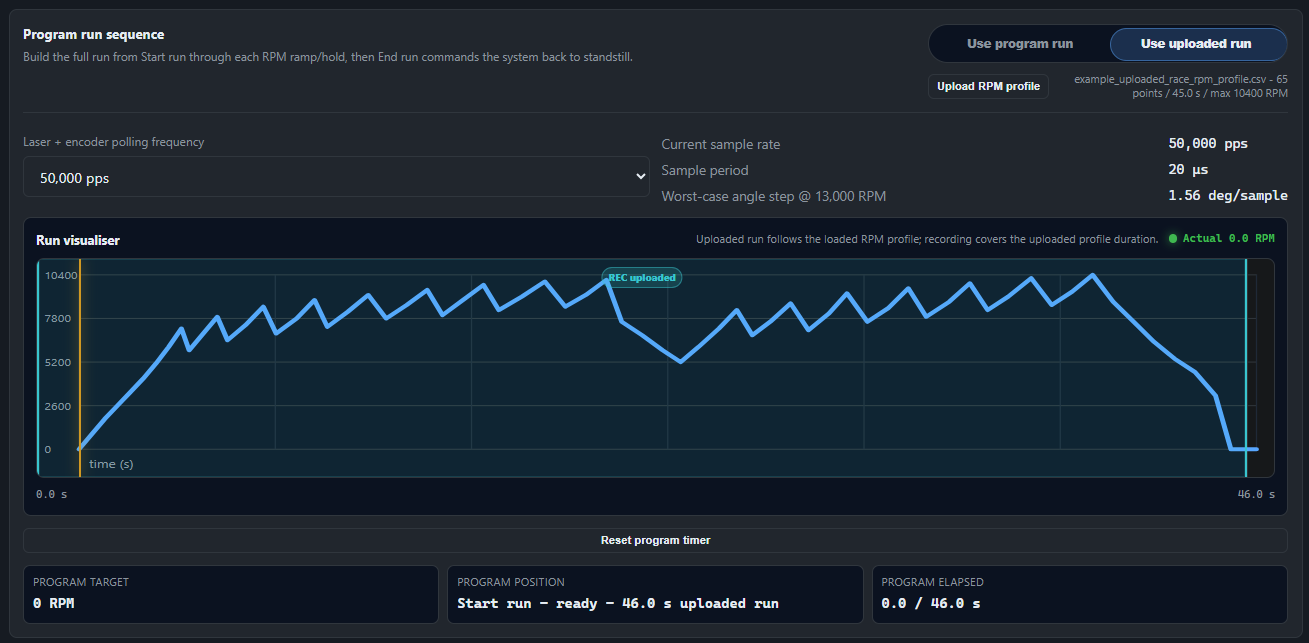1309x643 pixels.
Task: Click the 50,000 pps current sample rate value
Action: click(x=1208, y=144)
